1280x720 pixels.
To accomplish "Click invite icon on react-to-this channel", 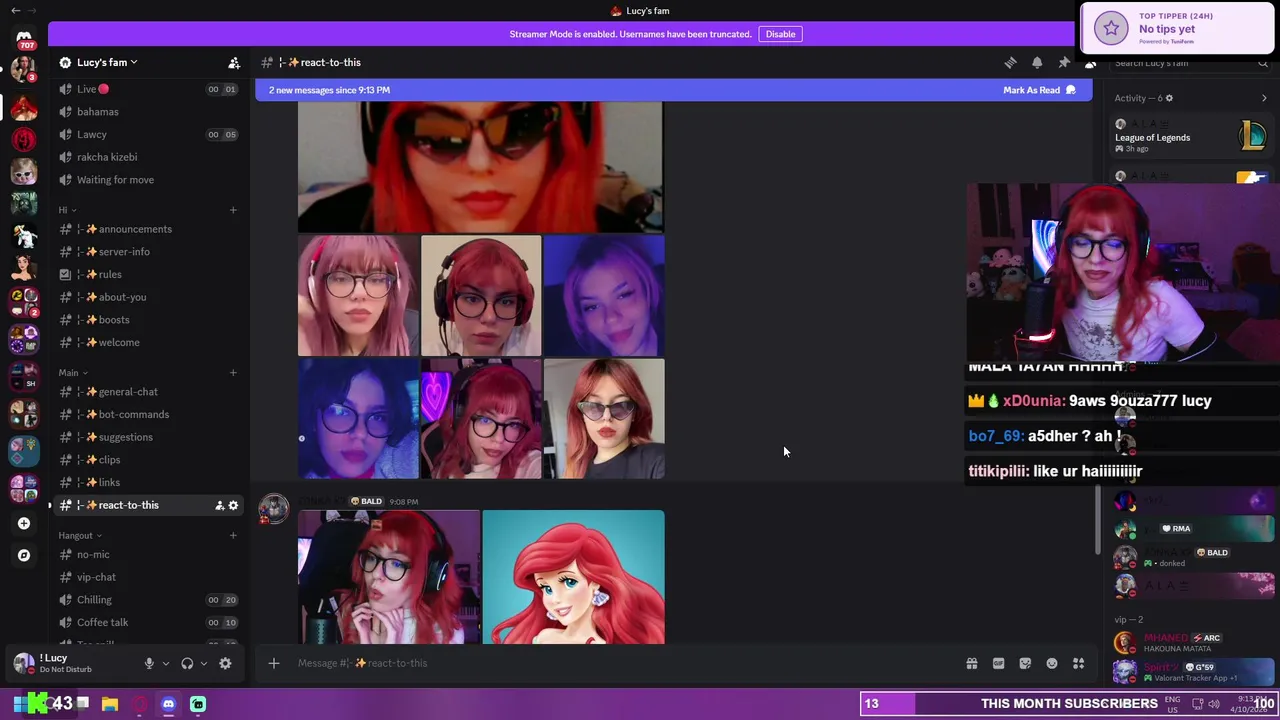I will (219, 505).
